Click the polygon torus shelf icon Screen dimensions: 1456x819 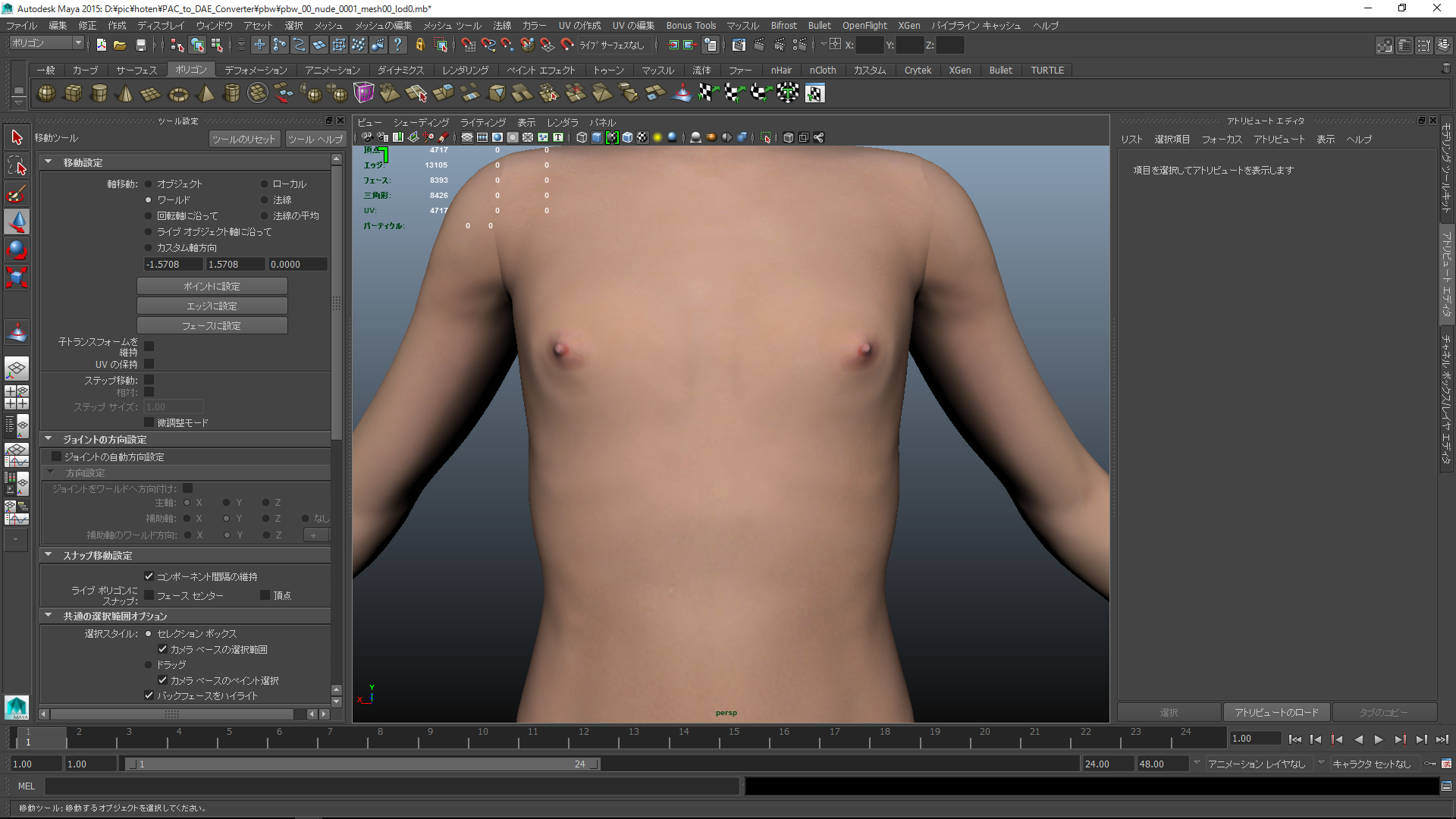pos(178,94)
